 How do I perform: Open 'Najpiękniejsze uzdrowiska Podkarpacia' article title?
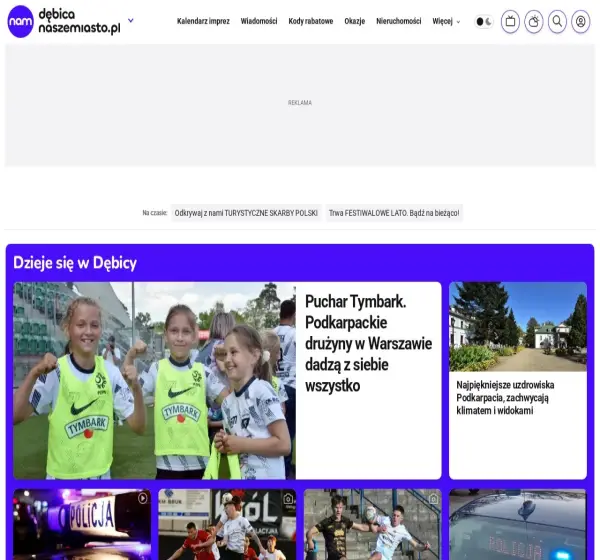[505, 398]
